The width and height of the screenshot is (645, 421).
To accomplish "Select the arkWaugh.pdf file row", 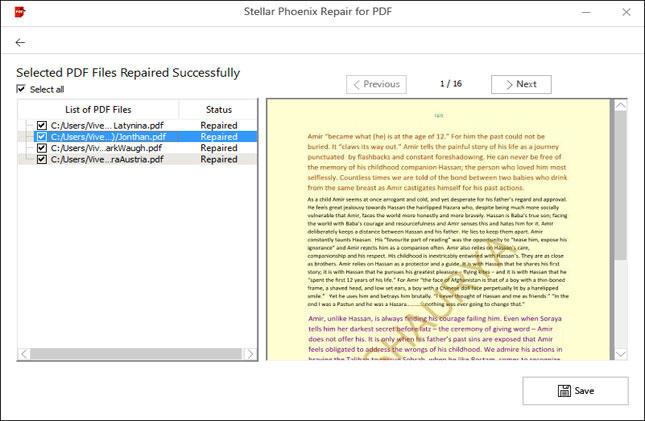I will tap(138, 148).
